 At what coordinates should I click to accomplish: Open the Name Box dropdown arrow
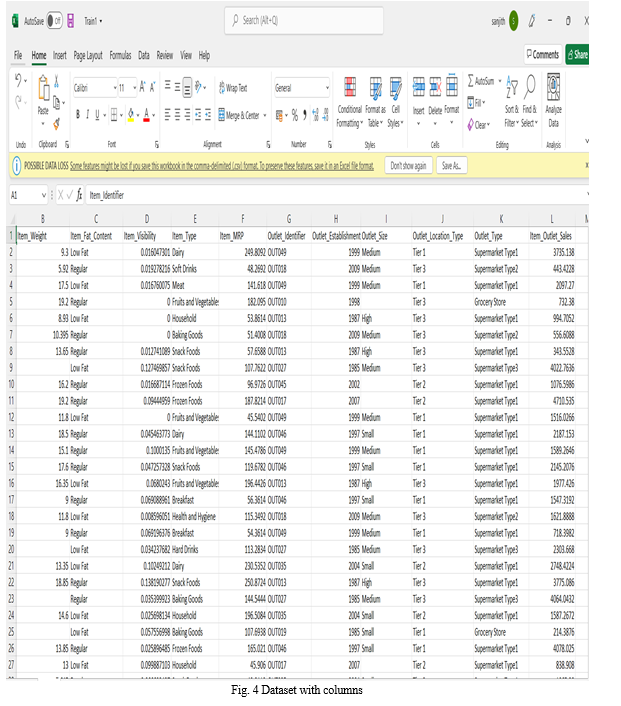pos(44,195)
